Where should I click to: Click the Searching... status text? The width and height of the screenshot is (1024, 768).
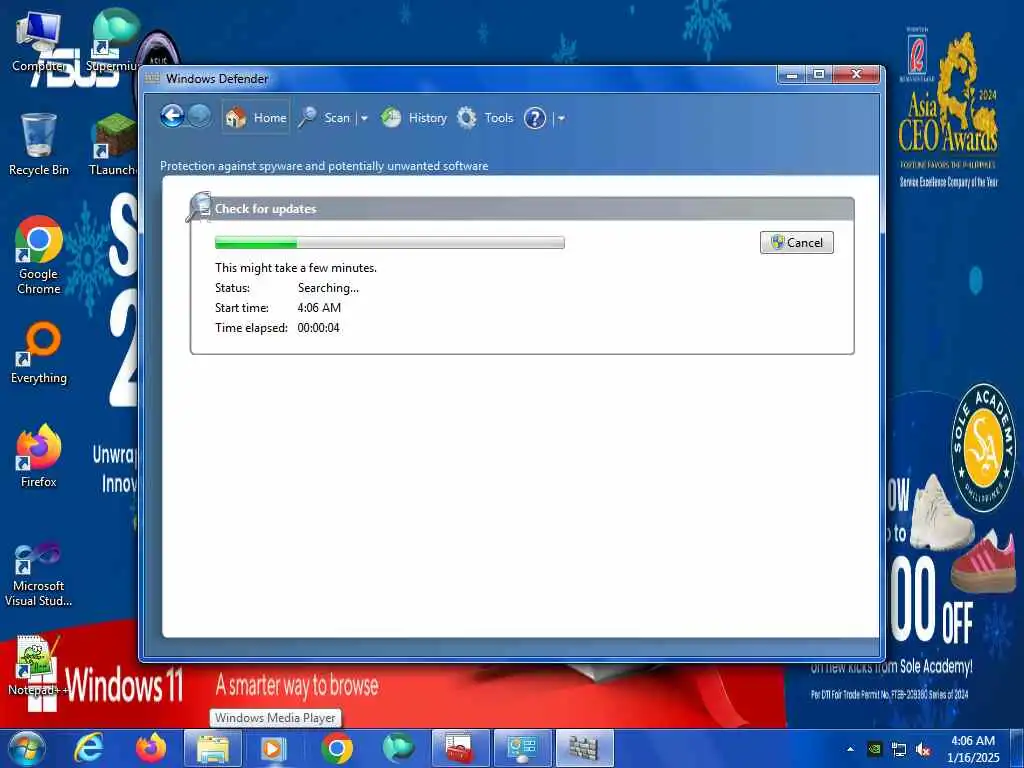pyautogui.click(x=328, y=287)
